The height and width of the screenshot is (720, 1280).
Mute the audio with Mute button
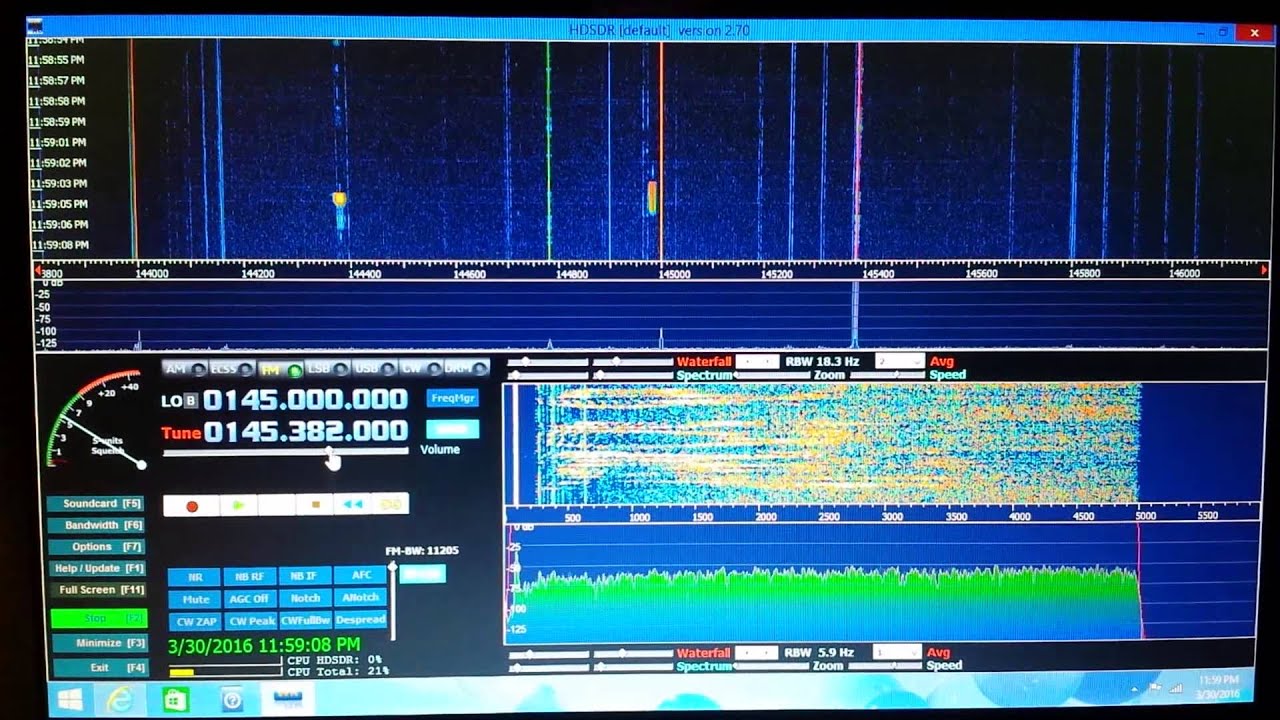tap(195, 599)
